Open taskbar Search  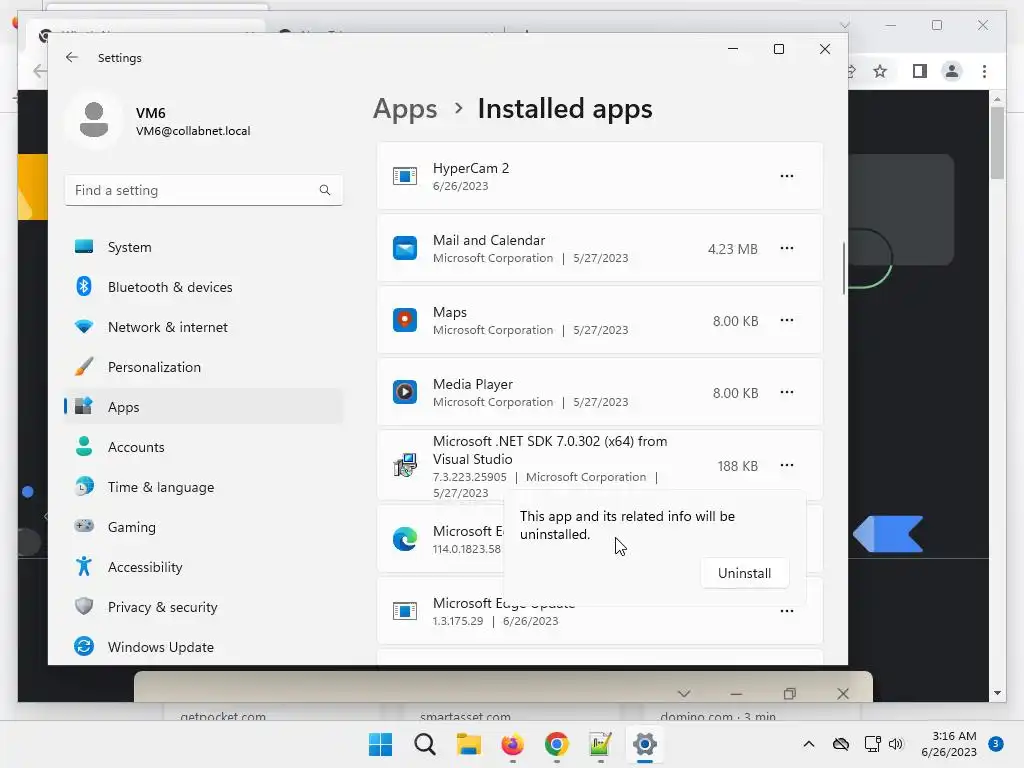click(424, 744)
